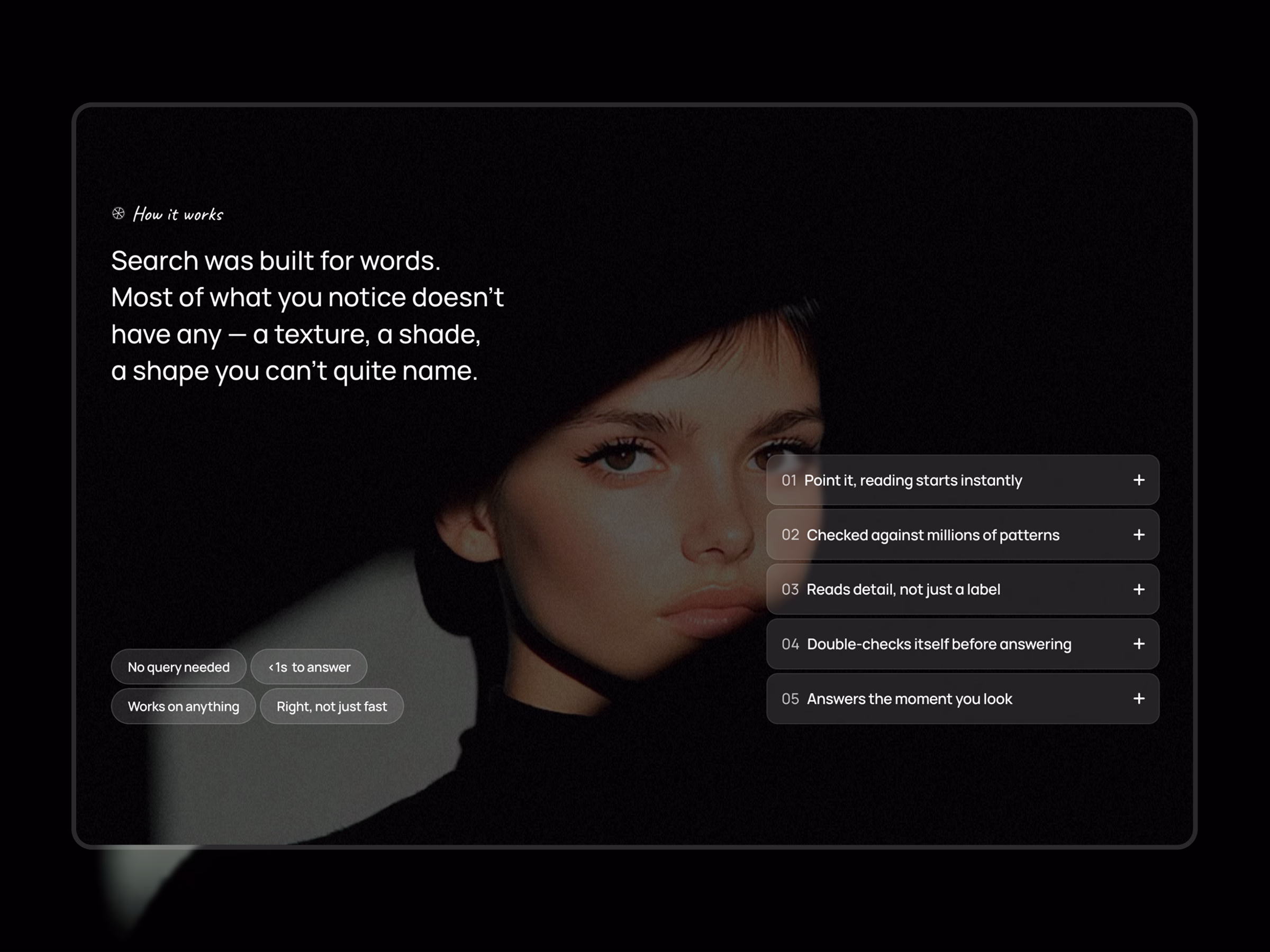This screenshot has height=952, width=1270.
Task: Click the step number 05
Action: 790,698
